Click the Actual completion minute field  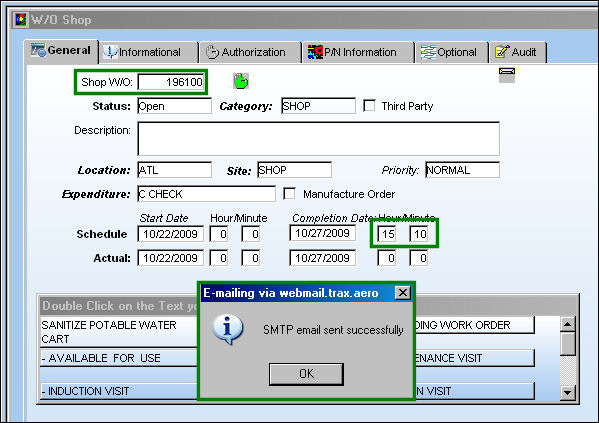[419, 258]
